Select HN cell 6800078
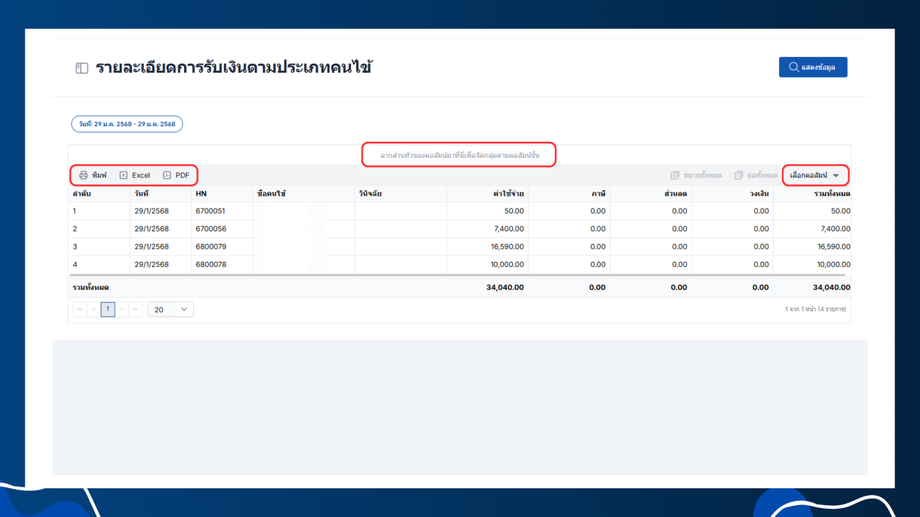Viewport: 920px width, 517px height. click(x=211, y=264)
